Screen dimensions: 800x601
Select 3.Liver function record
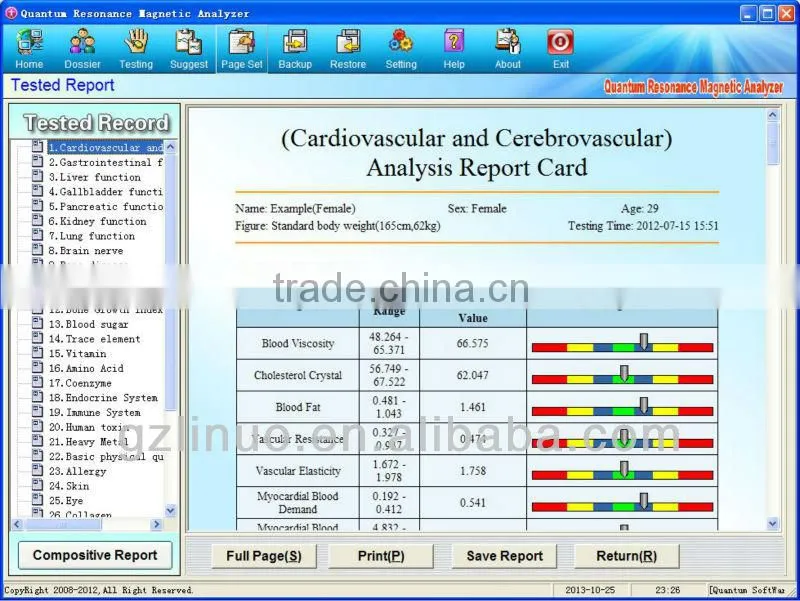[x=94, y=177]
